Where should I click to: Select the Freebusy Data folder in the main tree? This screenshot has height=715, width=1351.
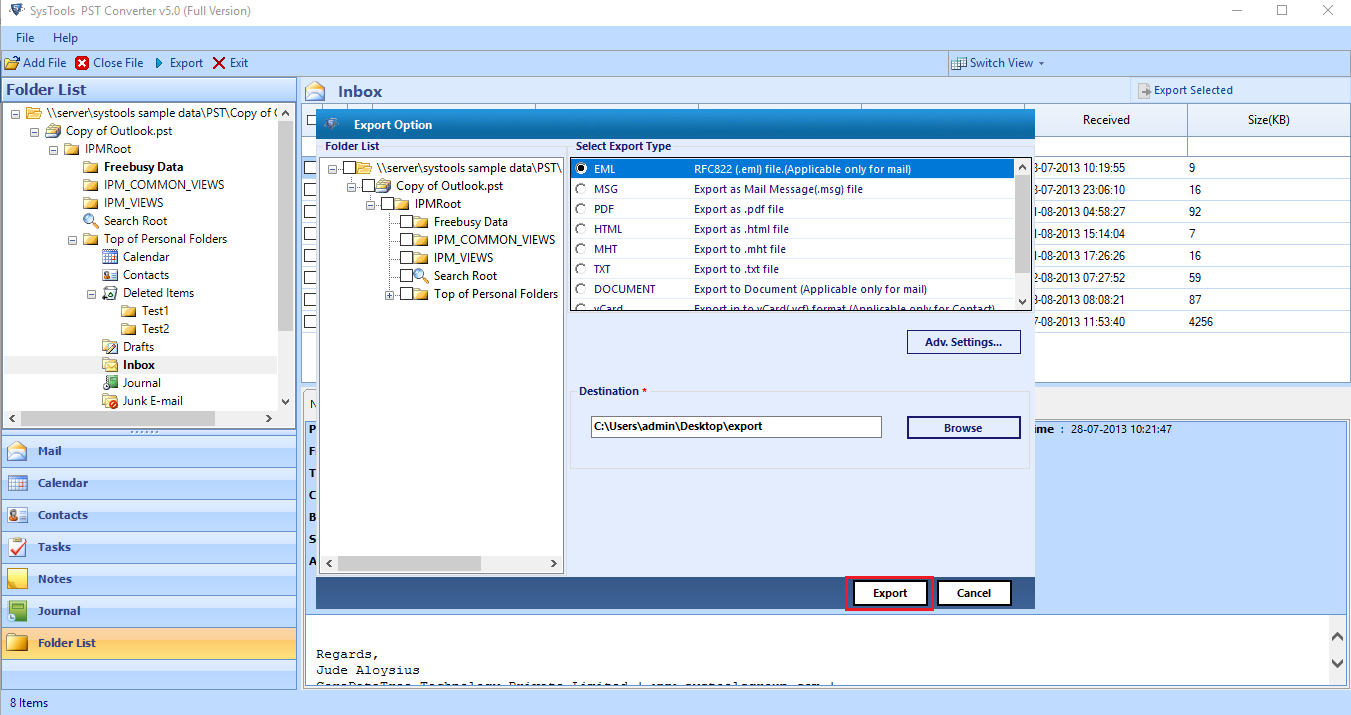(143, 167)
